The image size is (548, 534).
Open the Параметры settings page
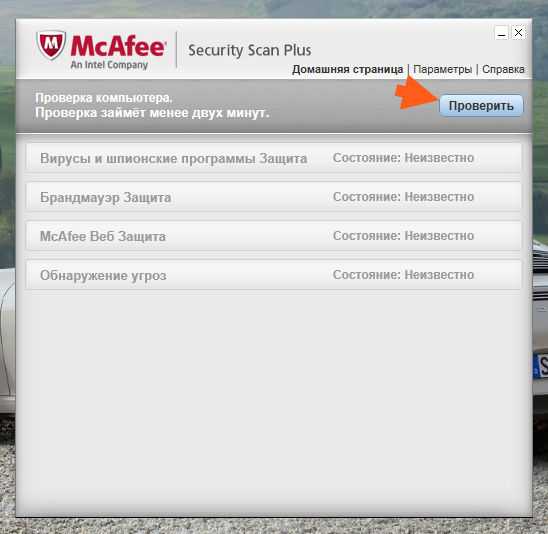click(442, 69)
